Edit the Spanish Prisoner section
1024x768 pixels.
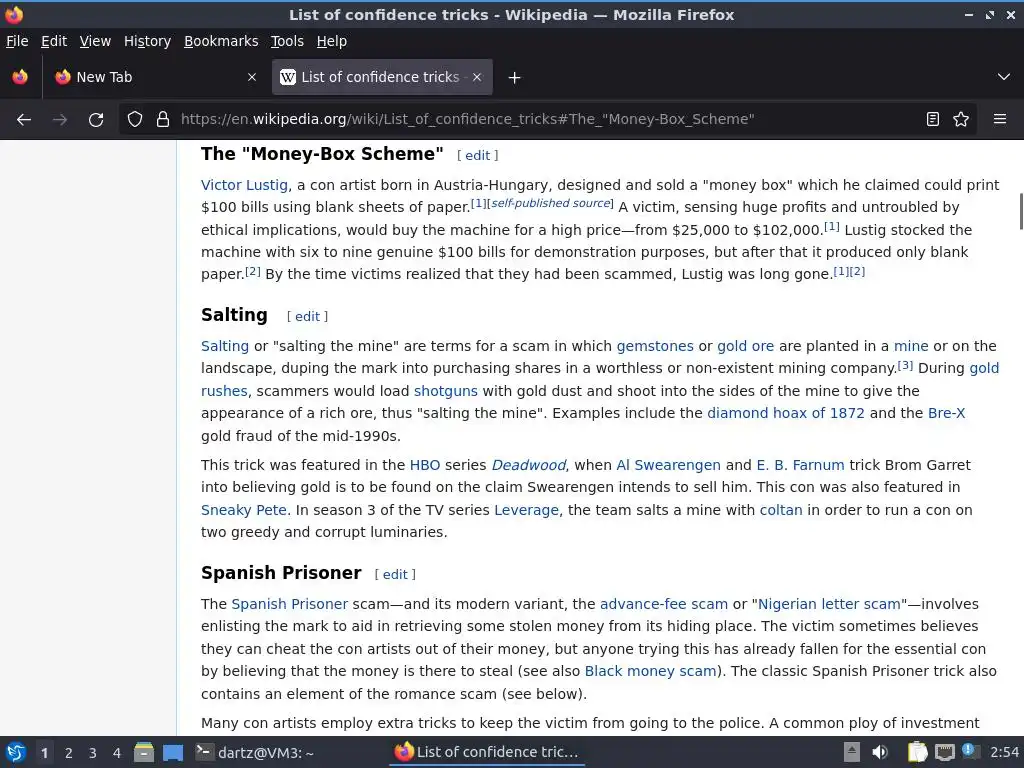[395, 575]
